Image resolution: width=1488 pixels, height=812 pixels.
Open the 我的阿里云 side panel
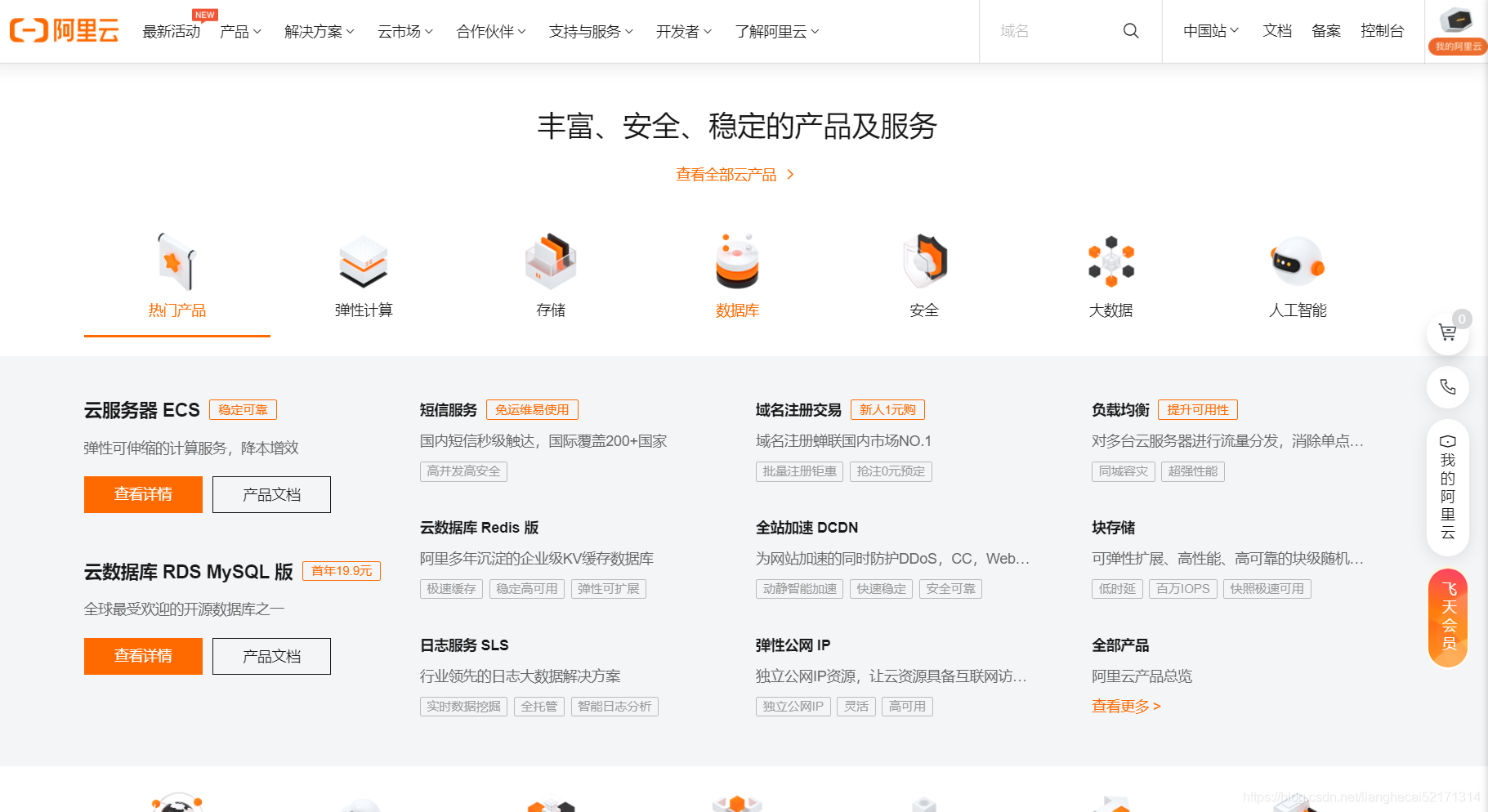(x=1447, y=487)
